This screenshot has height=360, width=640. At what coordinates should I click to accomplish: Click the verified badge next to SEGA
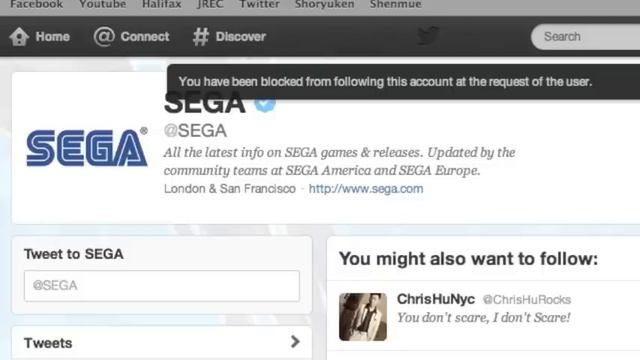pyautogui.click(x=265, y=103)
